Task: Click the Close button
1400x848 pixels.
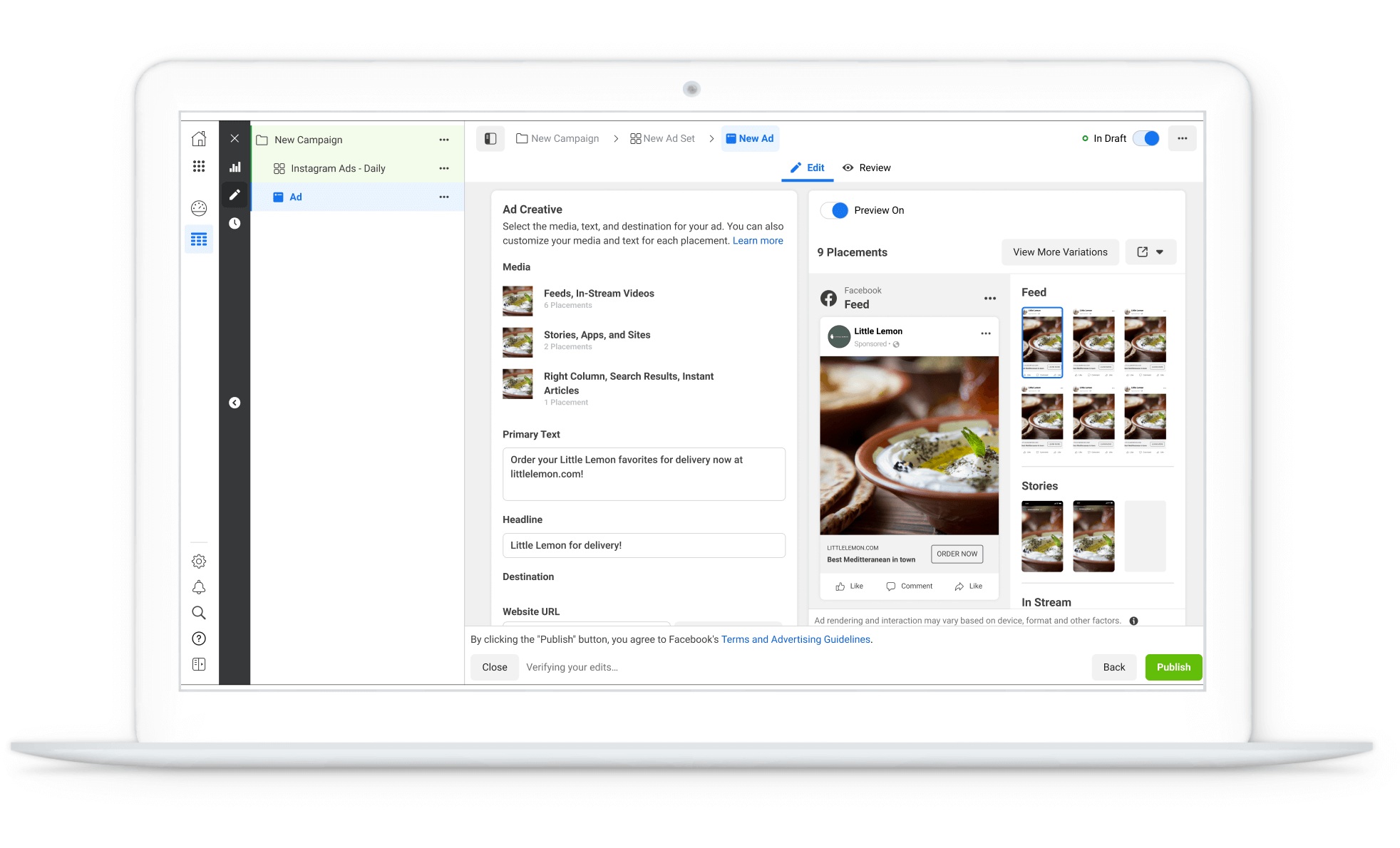Action: click(495, 667)
